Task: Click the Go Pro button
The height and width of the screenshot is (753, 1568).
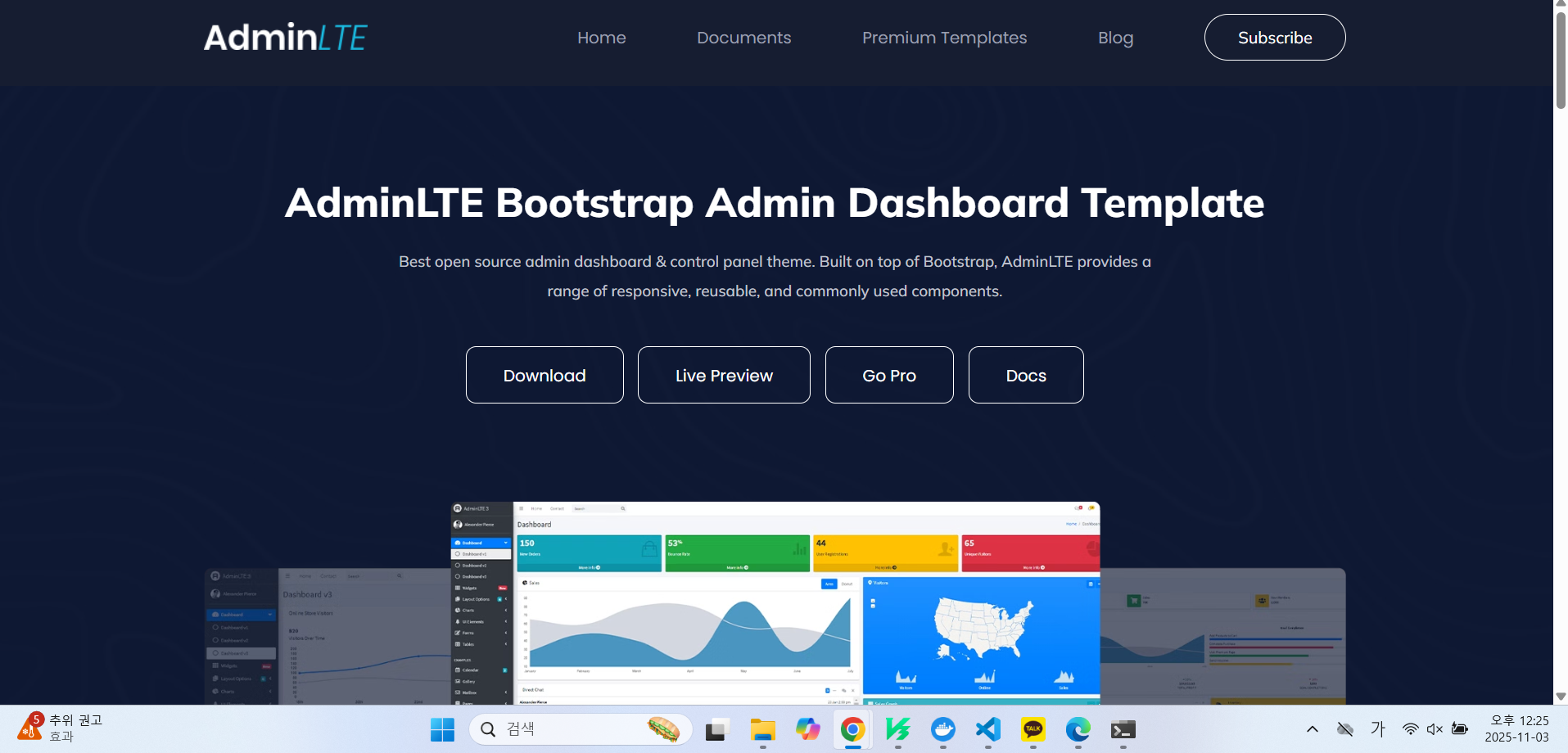Action: click(x=889, y=375)
